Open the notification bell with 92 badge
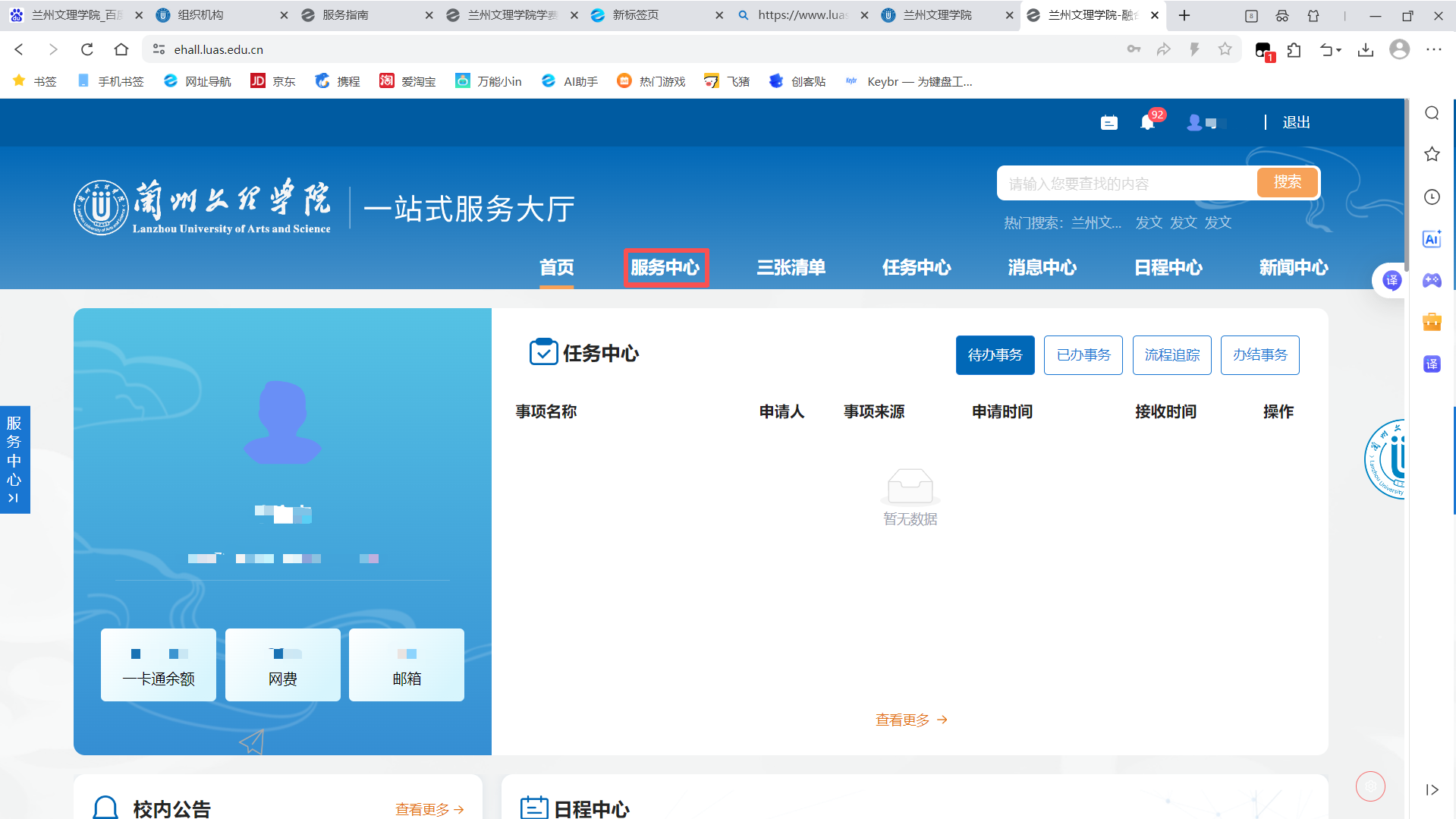The height and width of the screenshot is (819, 1456). (1148, 122)
